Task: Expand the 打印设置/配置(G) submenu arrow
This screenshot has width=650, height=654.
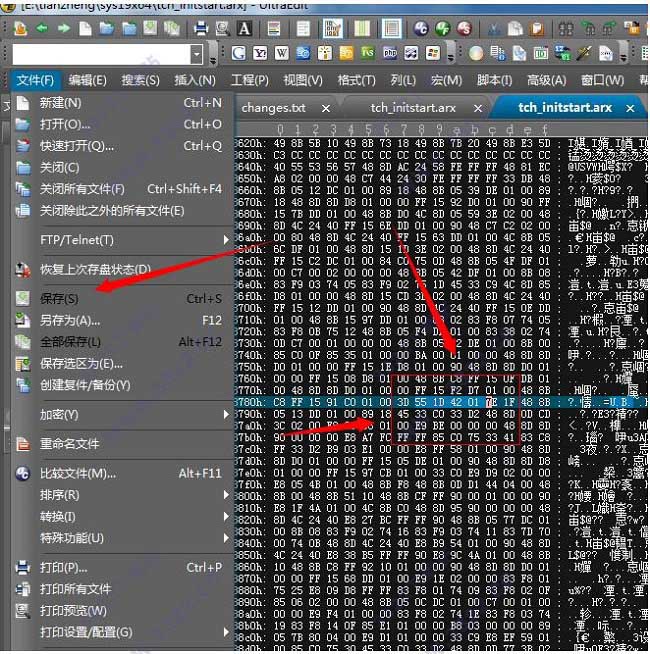Action: point(226,632)
